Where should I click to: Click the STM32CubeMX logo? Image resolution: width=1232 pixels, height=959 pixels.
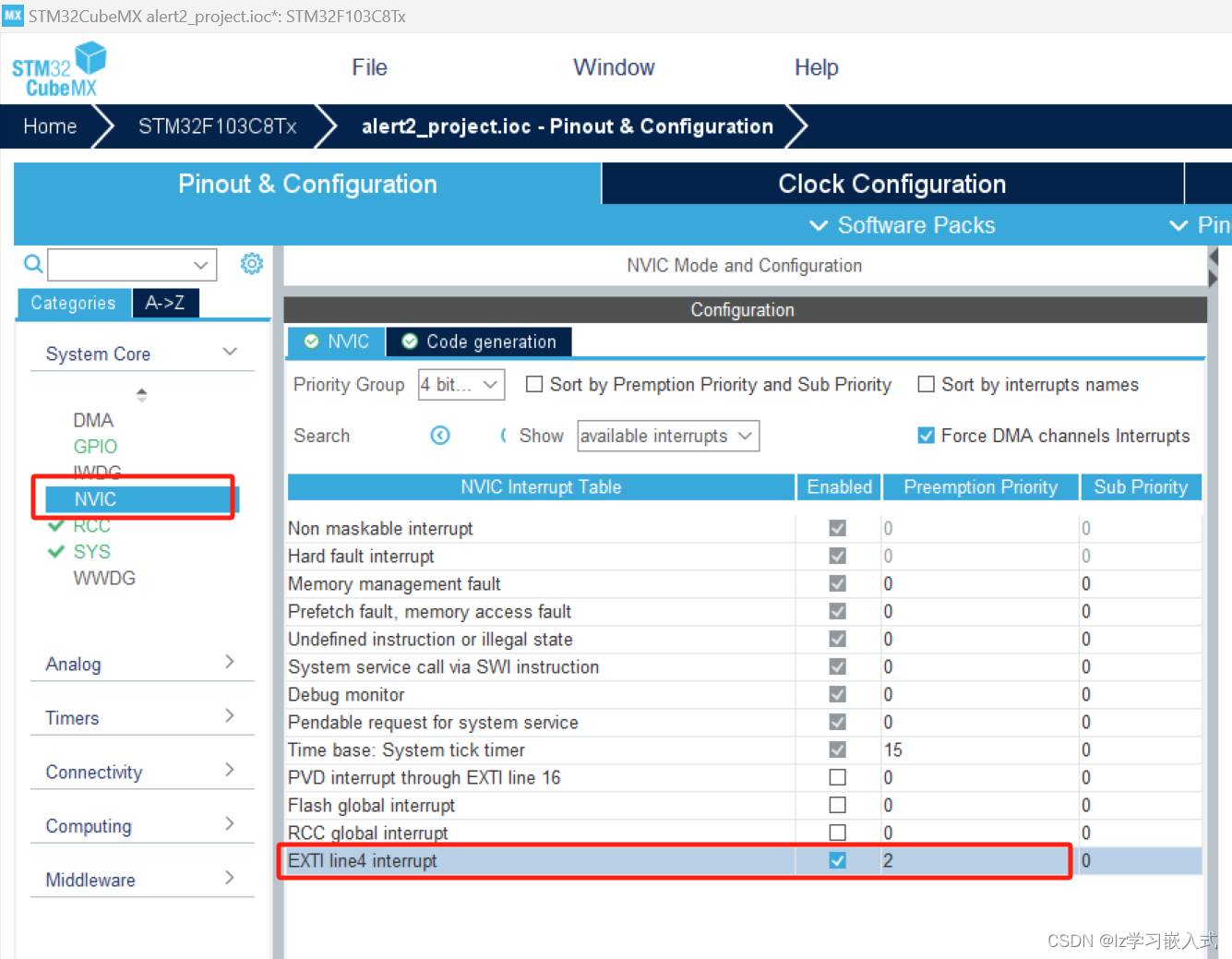(x=59, y=69)
